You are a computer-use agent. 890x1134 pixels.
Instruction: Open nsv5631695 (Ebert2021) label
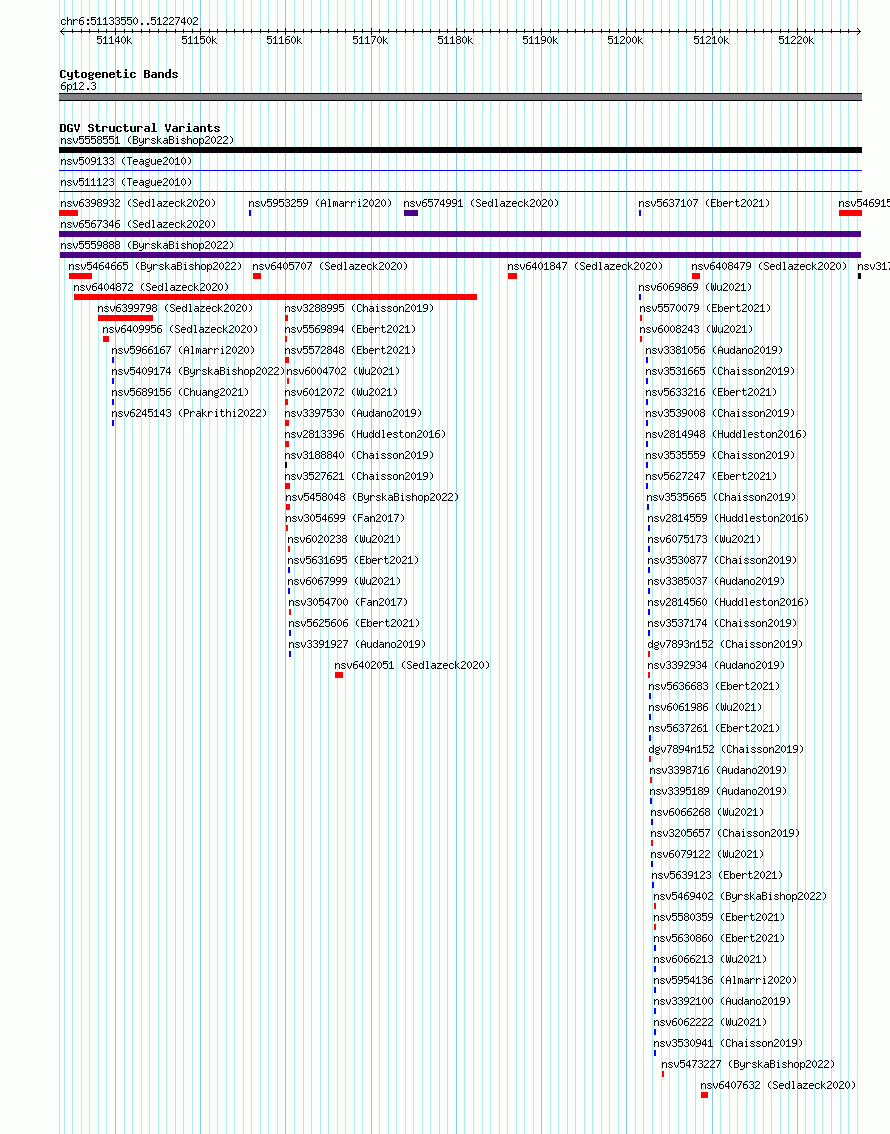pos(353,560)
